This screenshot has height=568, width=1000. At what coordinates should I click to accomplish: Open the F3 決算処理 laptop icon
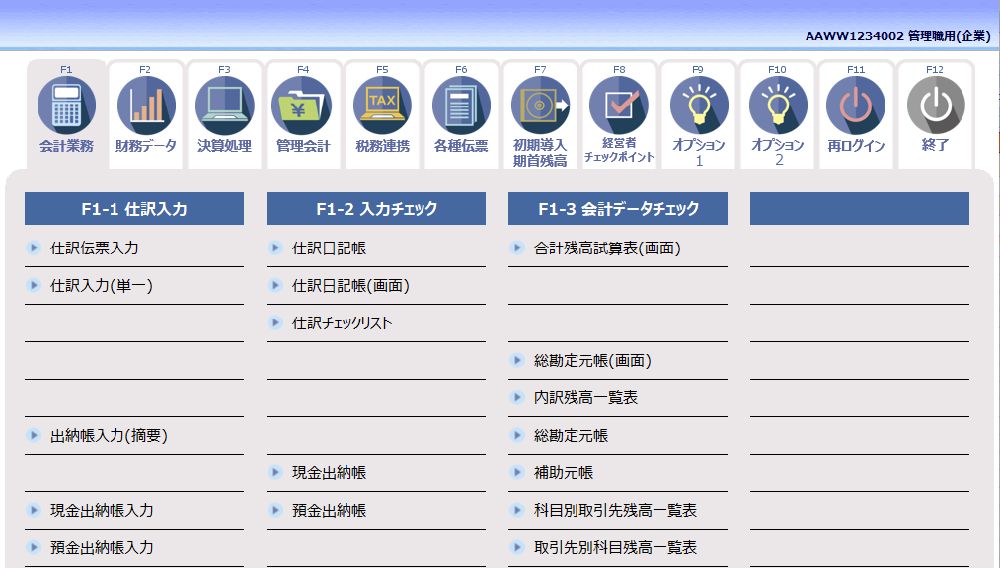click(x=224, y=105)
